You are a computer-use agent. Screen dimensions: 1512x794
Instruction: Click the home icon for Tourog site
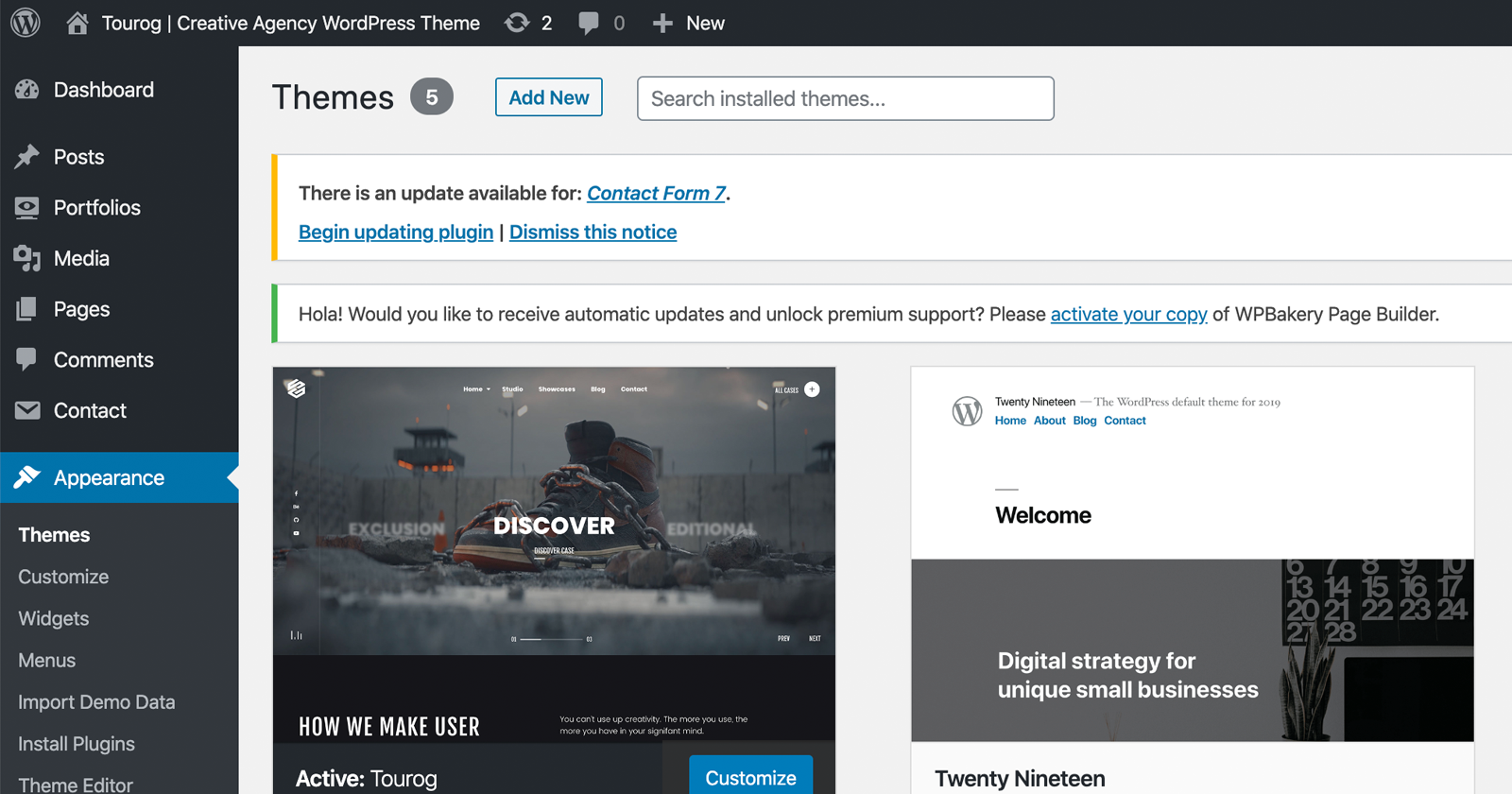tap(77, 23)
